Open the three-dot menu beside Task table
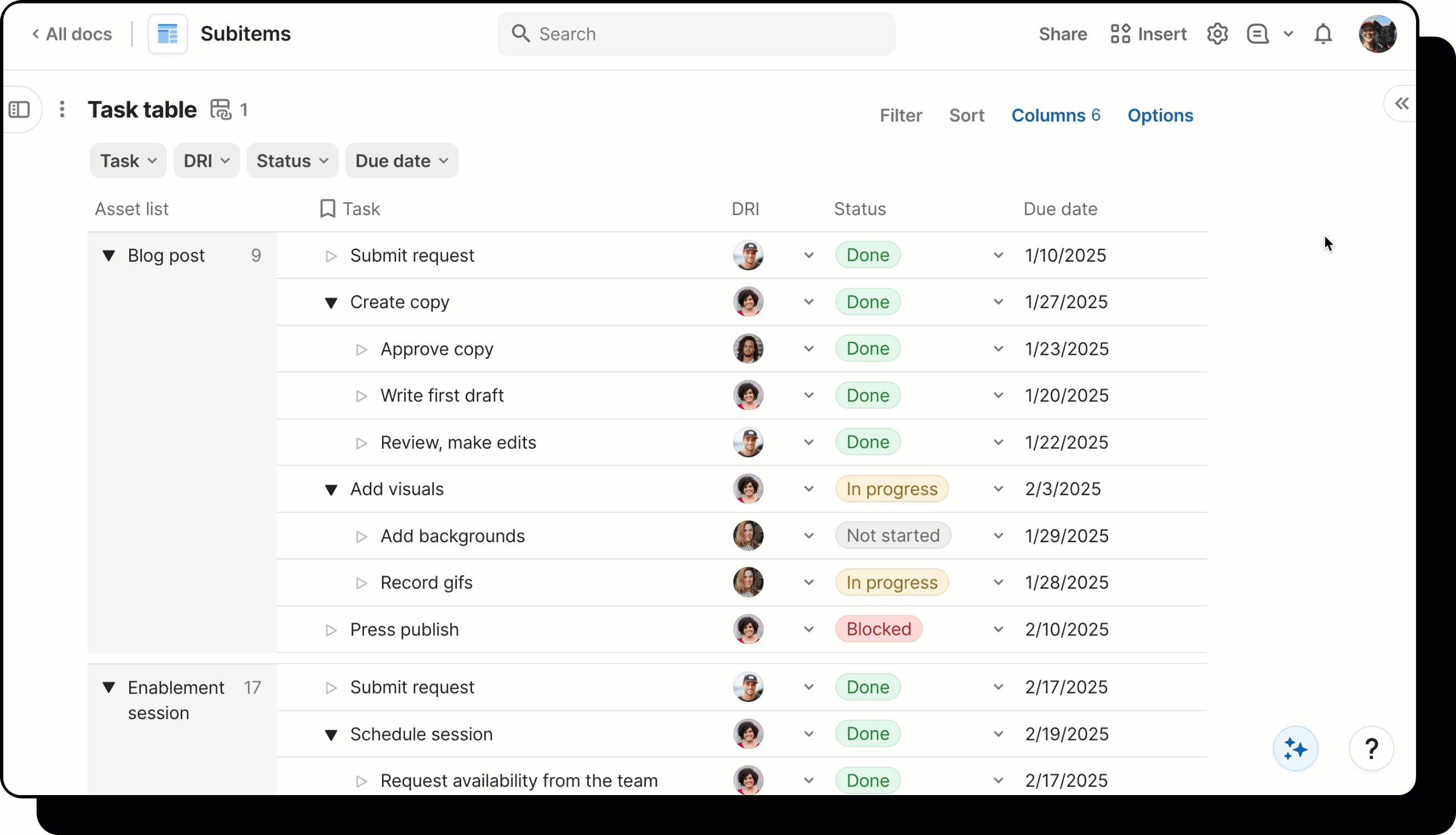The width and height of the screenshot is (1456, 835). point(62,110)
